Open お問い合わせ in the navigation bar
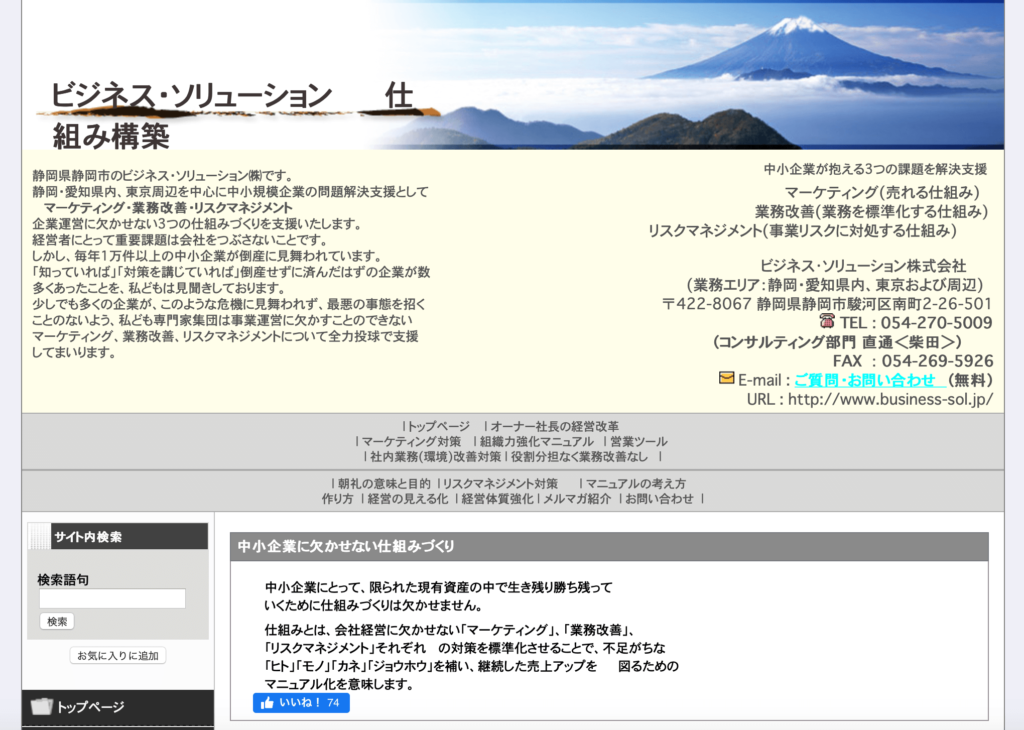 coord(659,499)
